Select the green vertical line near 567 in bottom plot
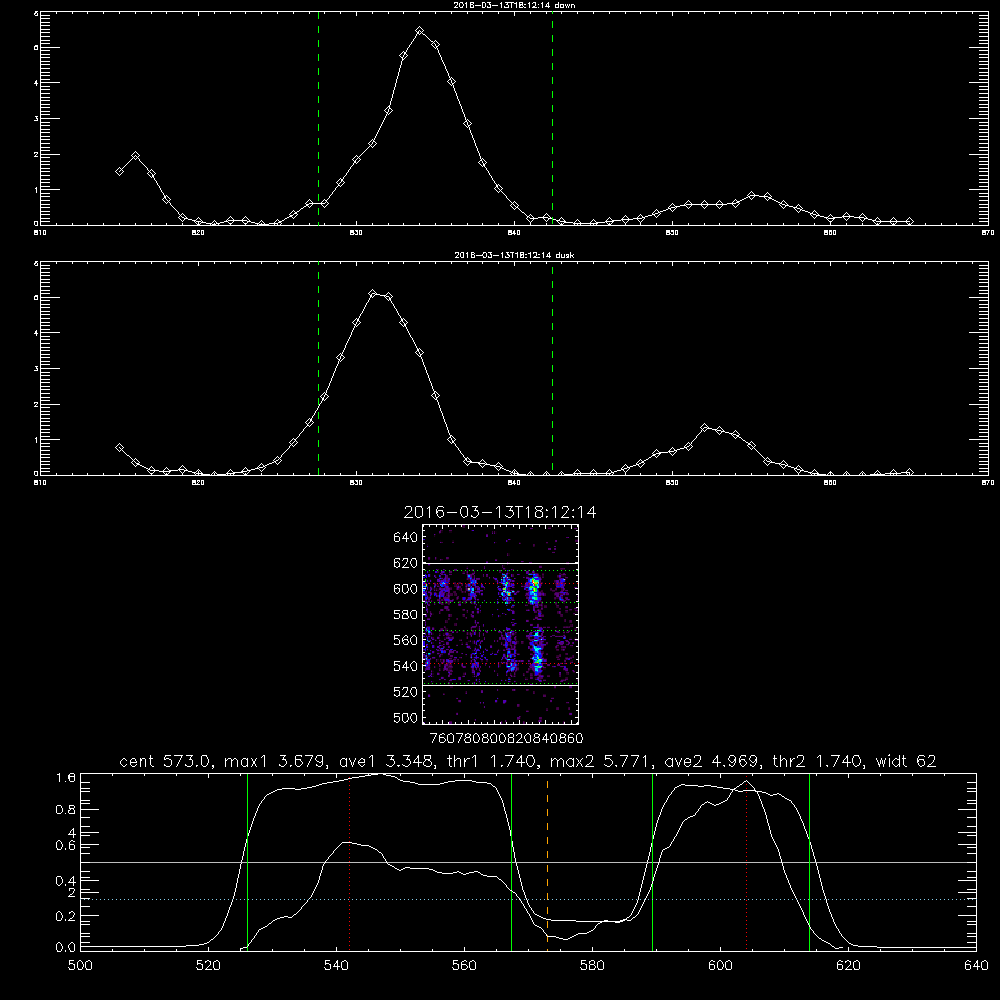Screen dimensions: 1000x1000 pyautogui.click(x=511, y=862)
